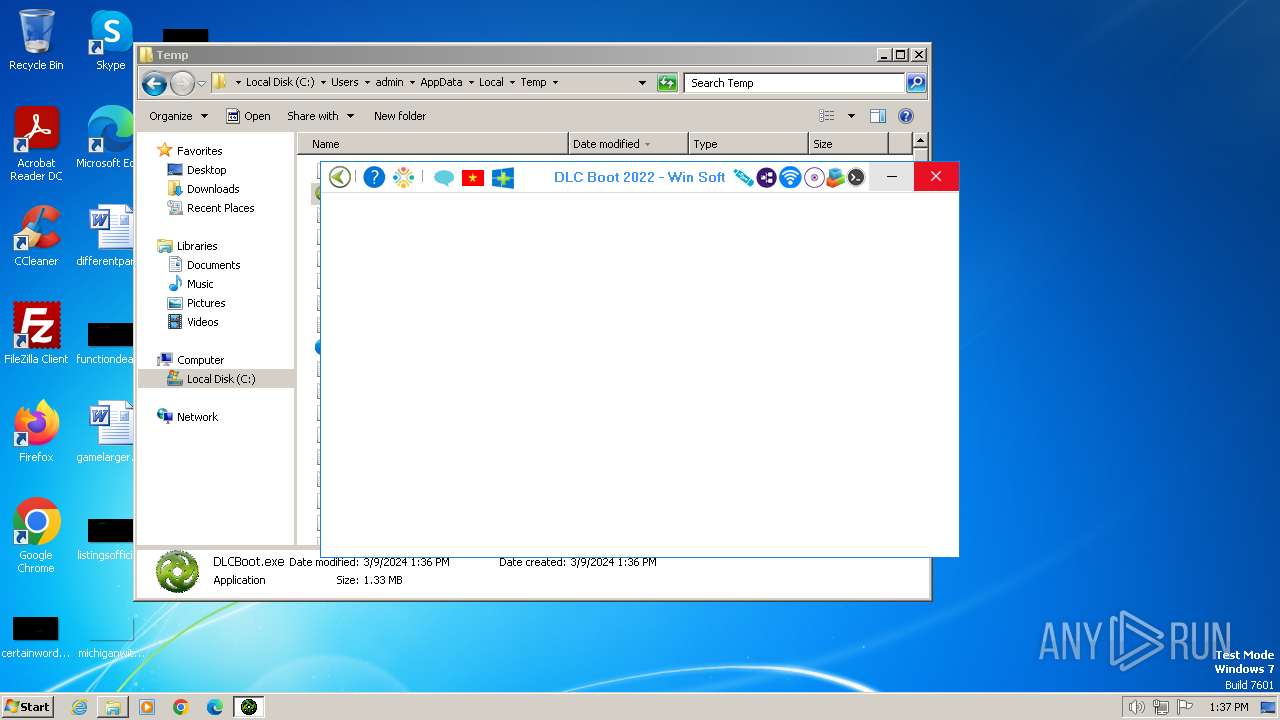This screenshot has height=720, width=1280.
Task: Click the search magnifier button in Explorer
Action: click(x=916, y=83)
